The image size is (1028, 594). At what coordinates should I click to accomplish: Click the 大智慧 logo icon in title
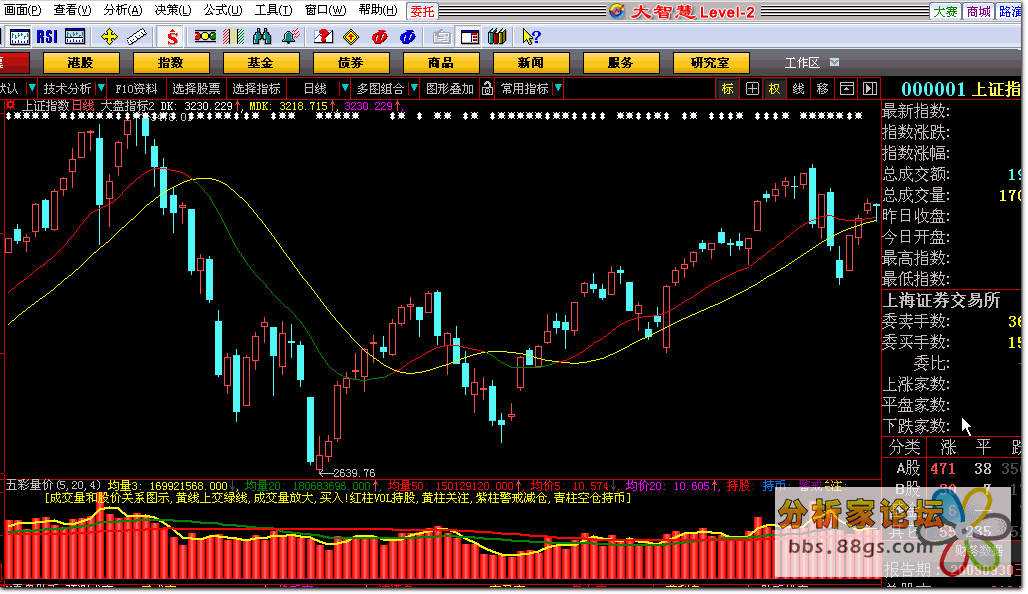(616, 11)
